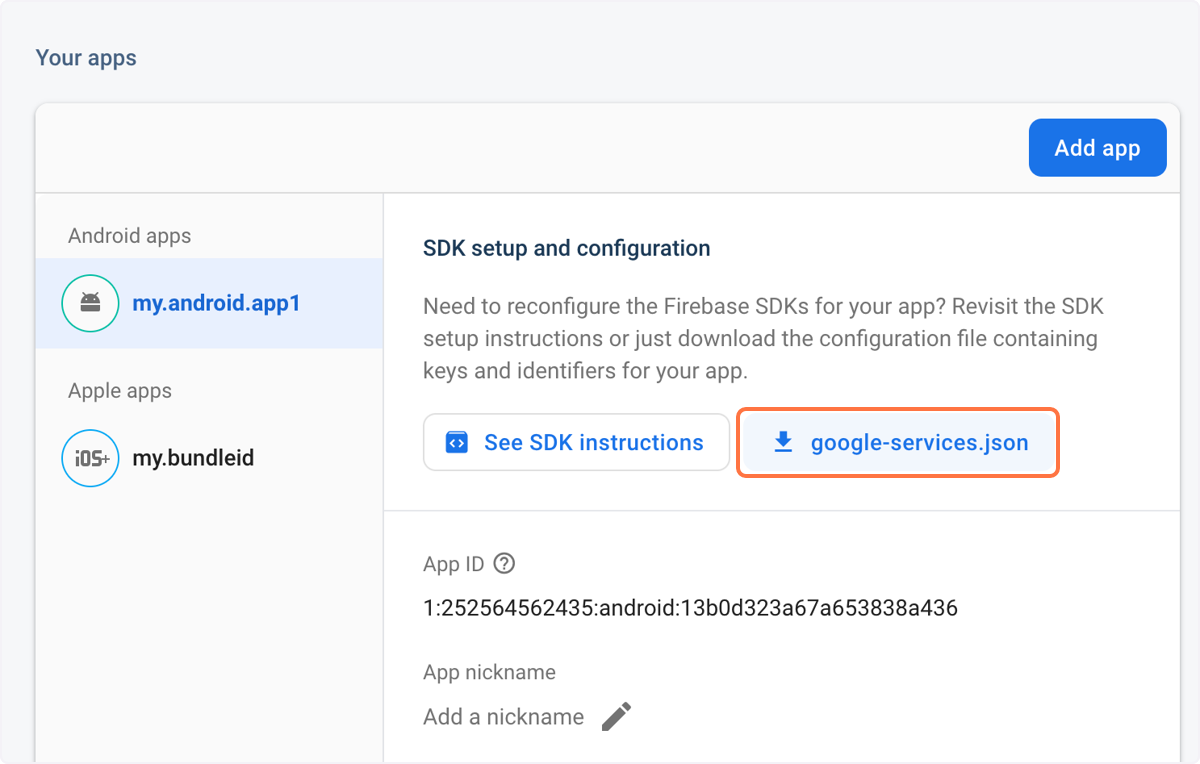Image resolution: width=1200 pixels, height=764 pixels.
Task: Click the Android apps section label
Action: (129, 236)
